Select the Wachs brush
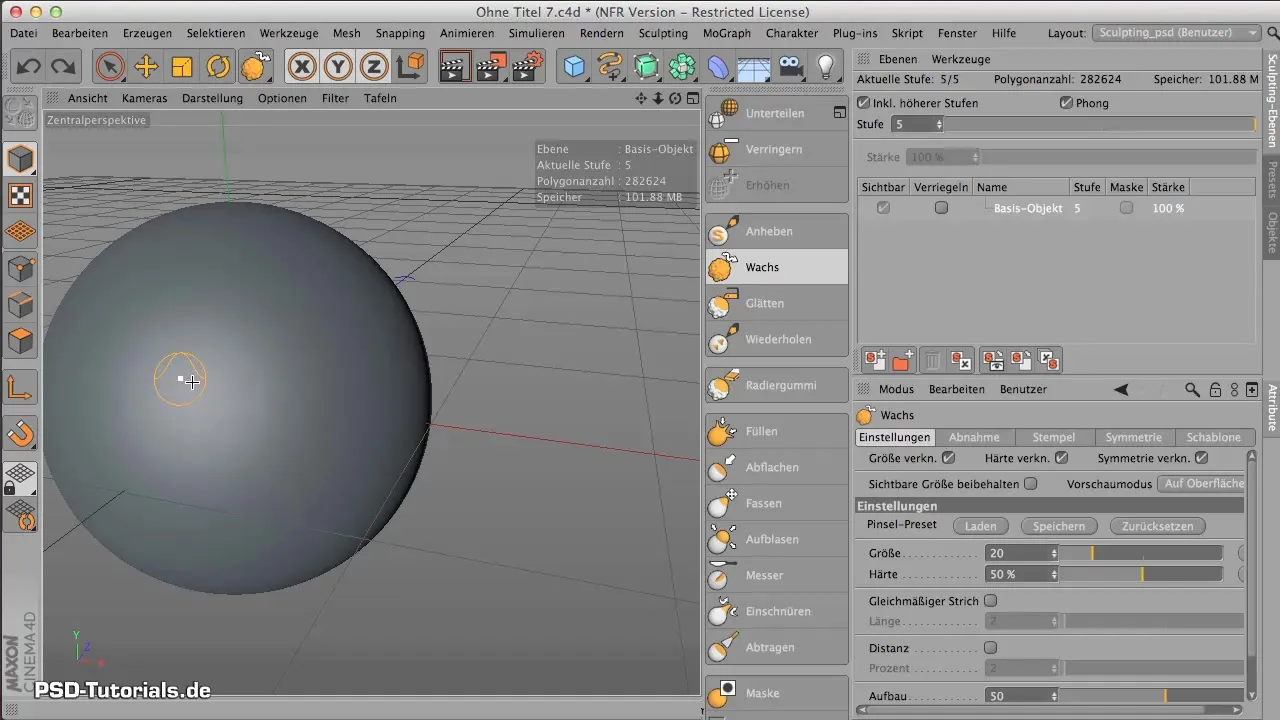Screen dimensions: 1280x720 776,267
